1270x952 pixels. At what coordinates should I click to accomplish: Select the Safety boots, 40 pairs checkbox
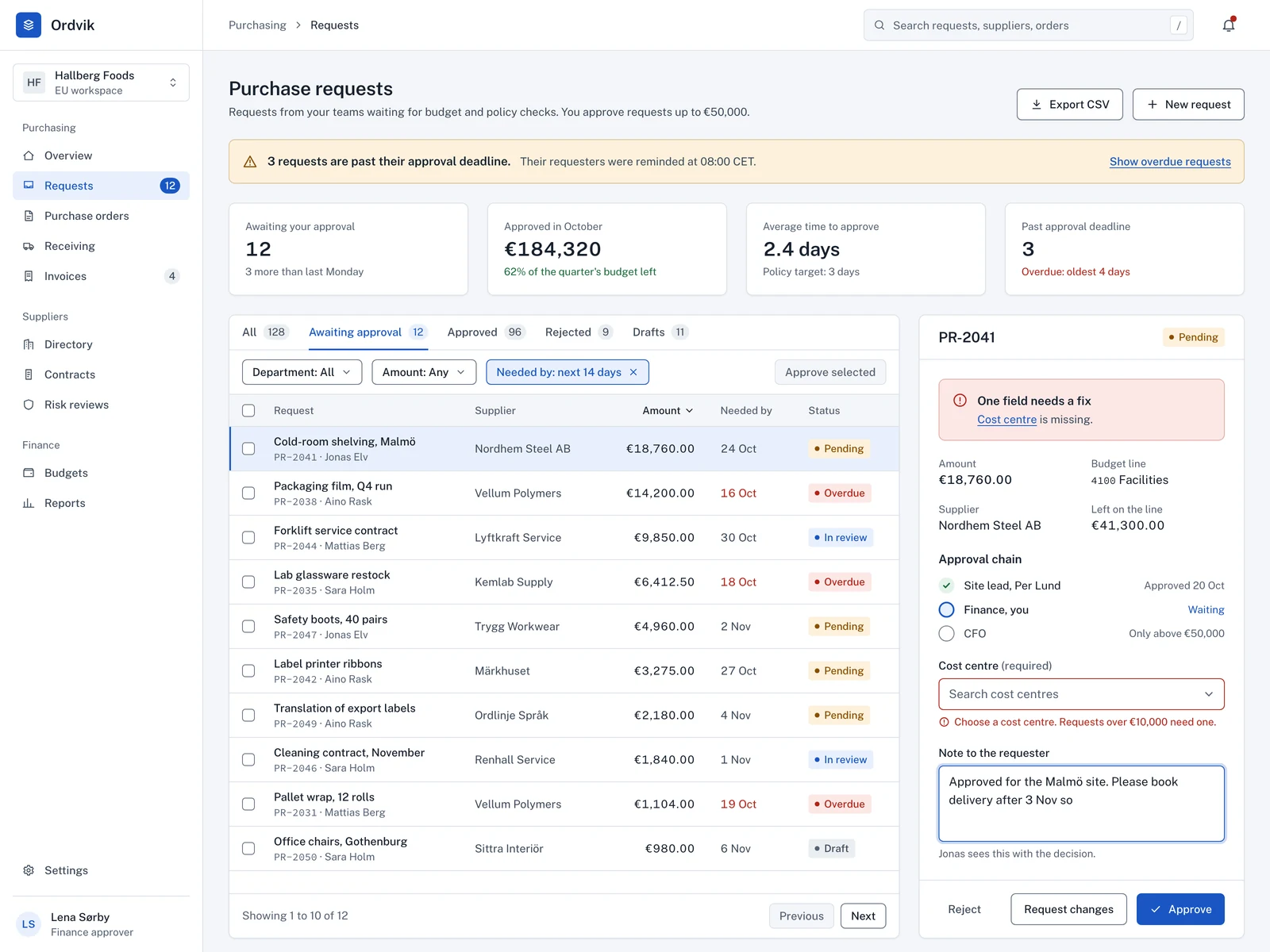coord(248,626)
